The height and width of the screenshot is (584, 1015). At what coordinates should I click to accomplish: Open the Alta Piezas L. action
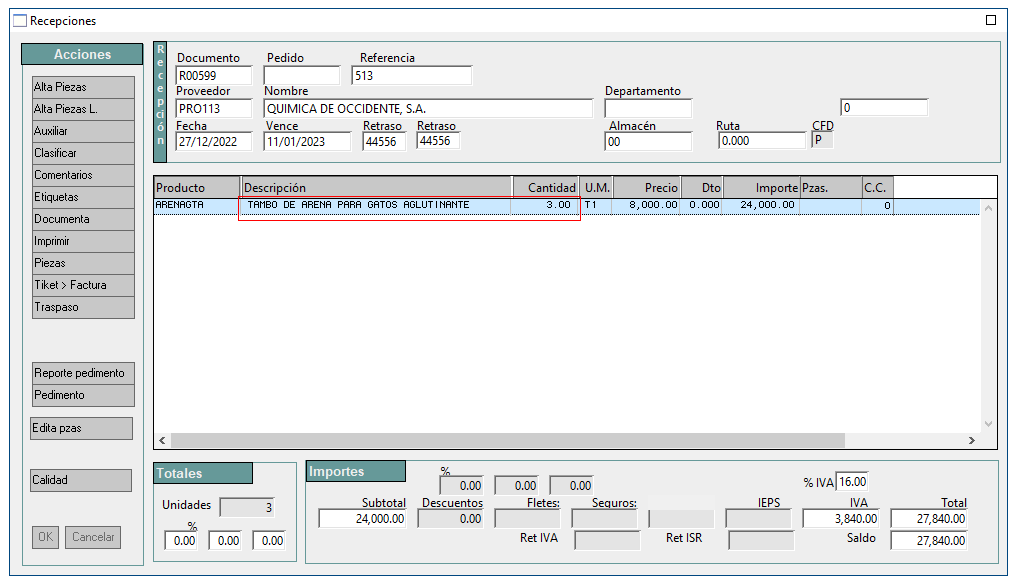(84, 109)
